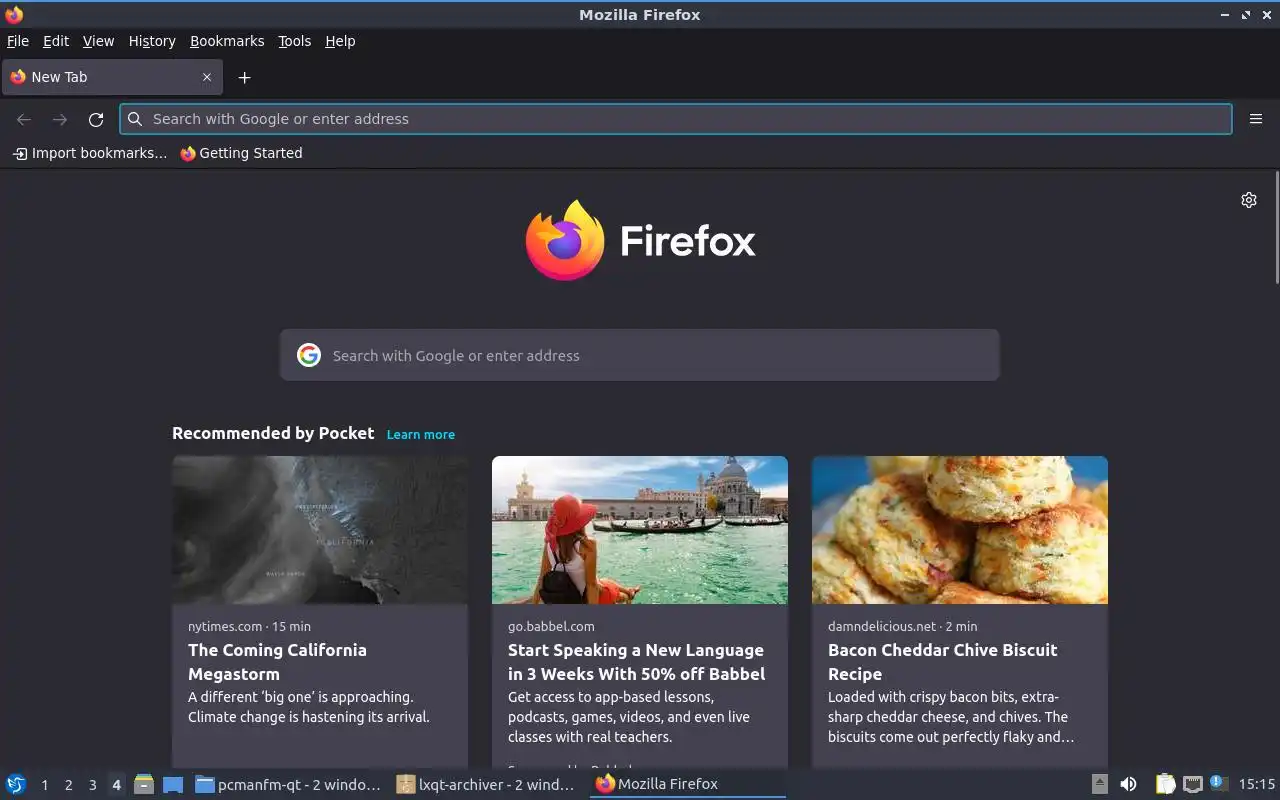Click Import bookmarks in the bookmarks toolbar

pos(90,153)
